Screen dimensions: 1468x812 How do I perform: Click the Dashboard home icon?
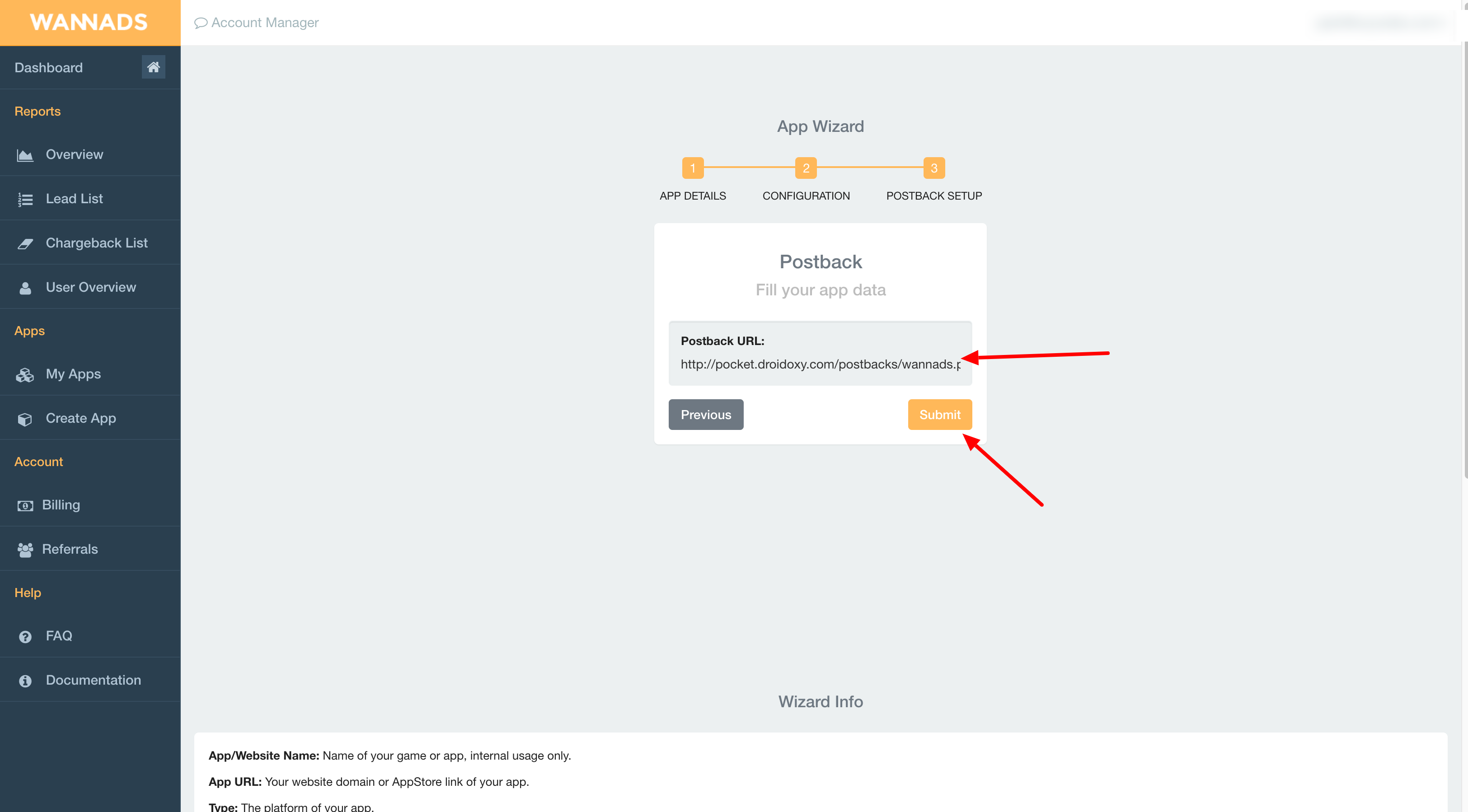pyautogui.click(x=153, y=67)
